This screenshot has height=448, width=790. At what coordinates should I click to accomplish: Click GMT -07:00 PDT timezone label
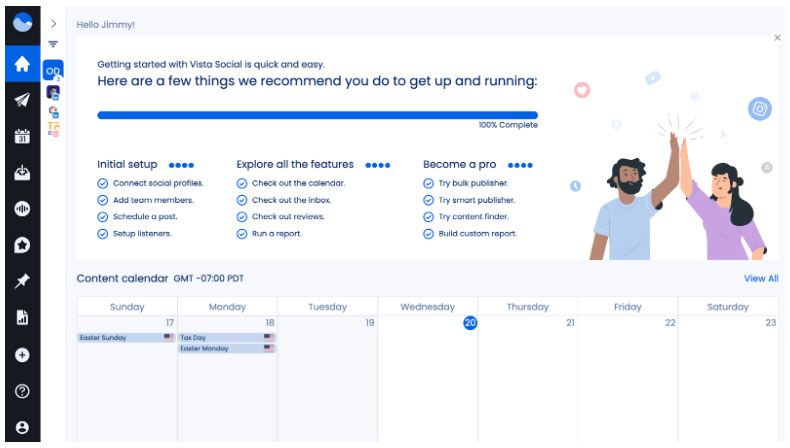tap(209, 279)
